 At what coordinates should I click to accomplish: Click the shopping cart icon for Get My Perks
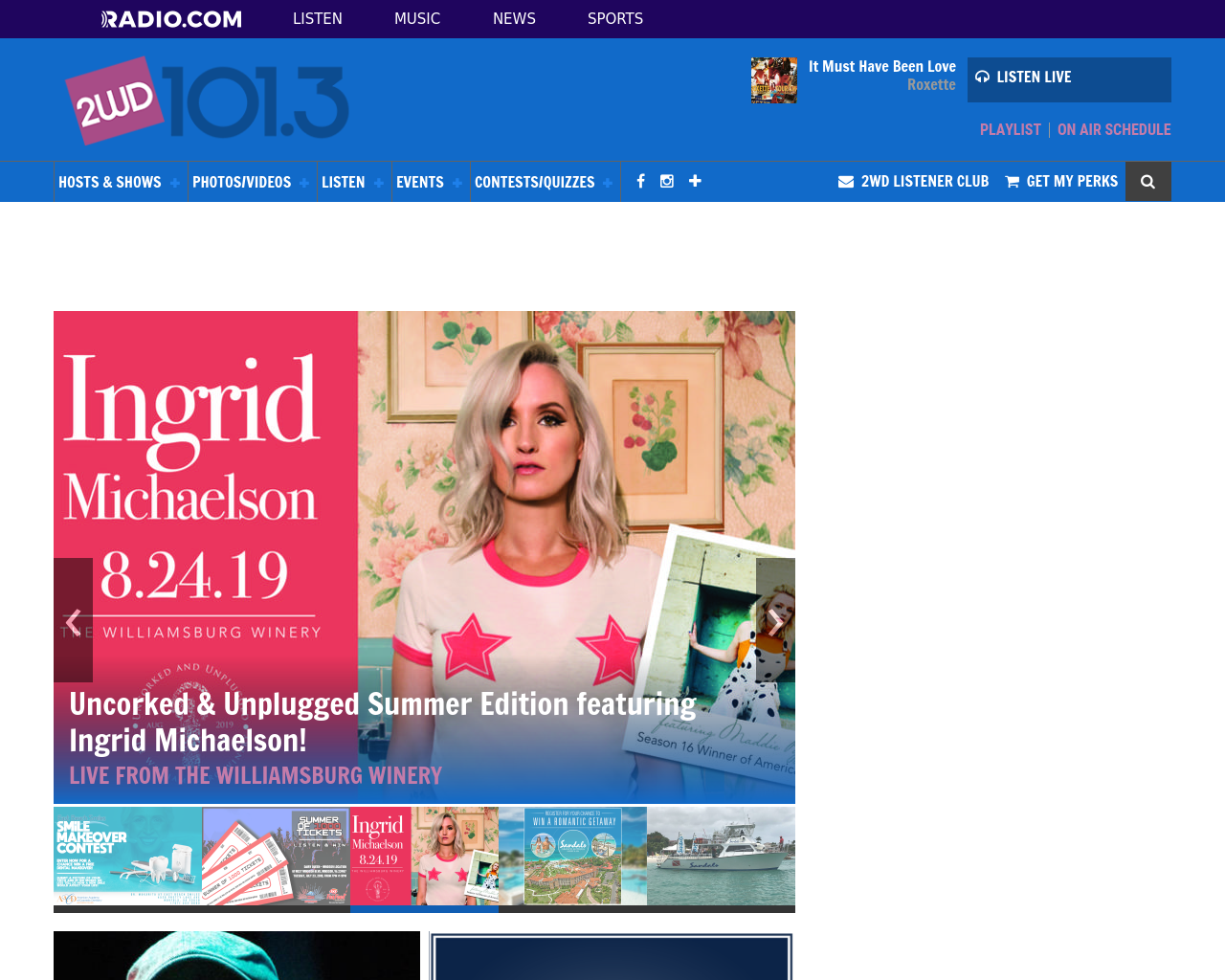pos(1013,180)
